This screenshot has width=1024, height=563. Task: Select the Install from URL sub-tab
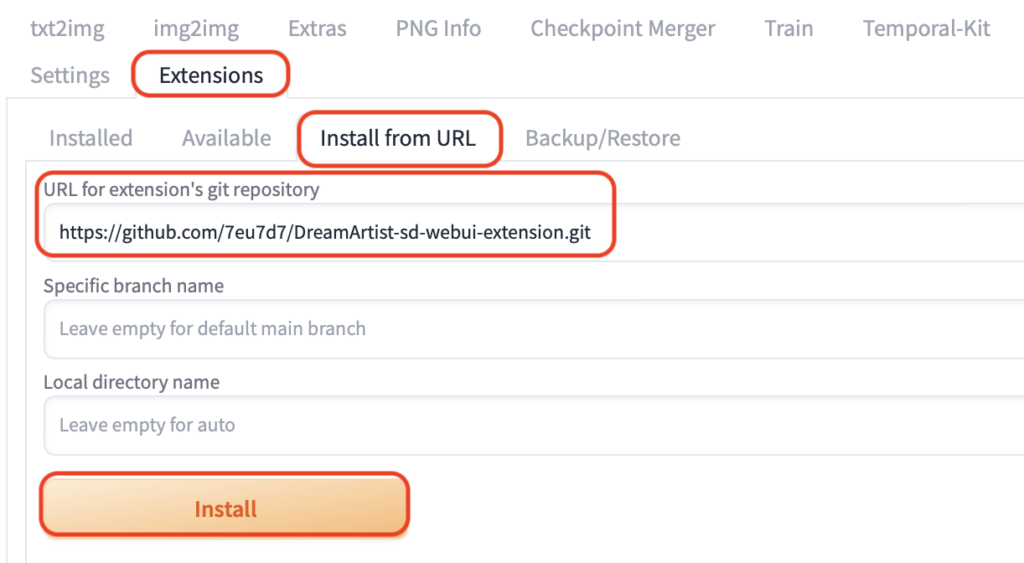[x=398, y=138]
